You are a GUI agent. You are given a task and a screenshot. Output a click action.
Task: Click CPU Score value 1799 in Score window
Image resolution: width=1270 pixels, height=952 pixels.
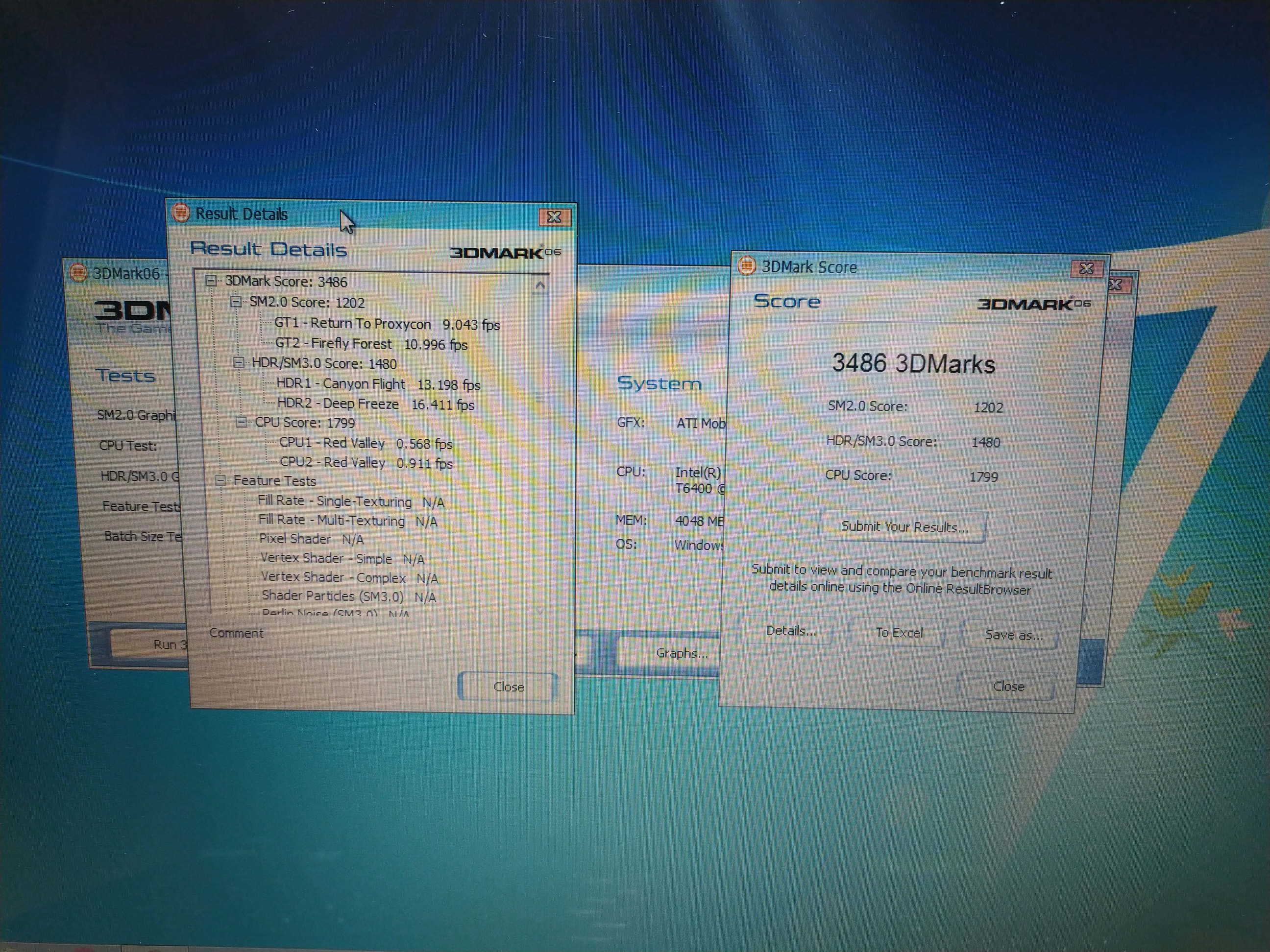pyautogui.click(x=983, y=476)
